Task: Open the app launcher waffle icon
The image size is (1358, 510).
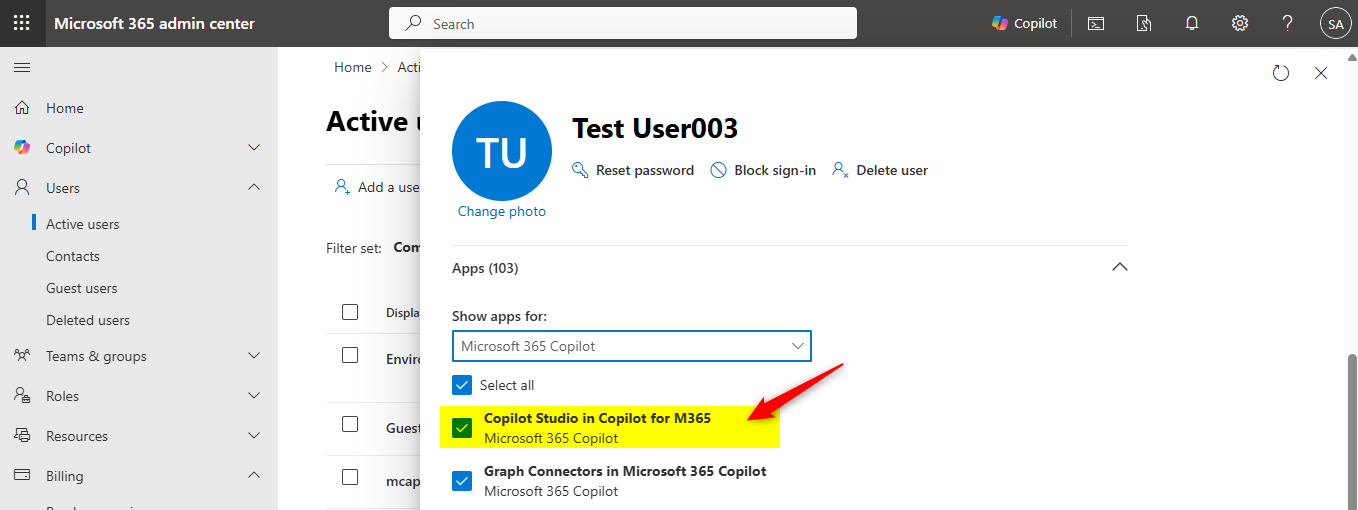Action: coord(22,23)
